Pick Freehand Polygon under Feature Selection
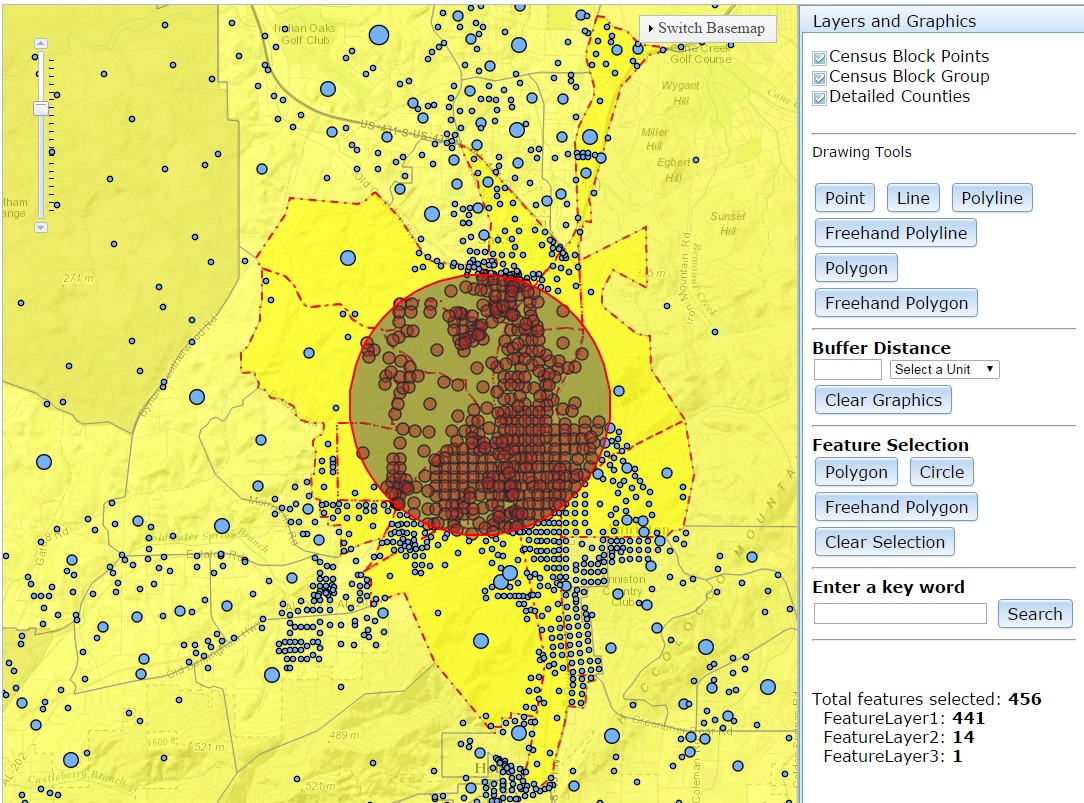Viewport: 1084px width, 803px height. pyautogui.click(x=896, y=507)
